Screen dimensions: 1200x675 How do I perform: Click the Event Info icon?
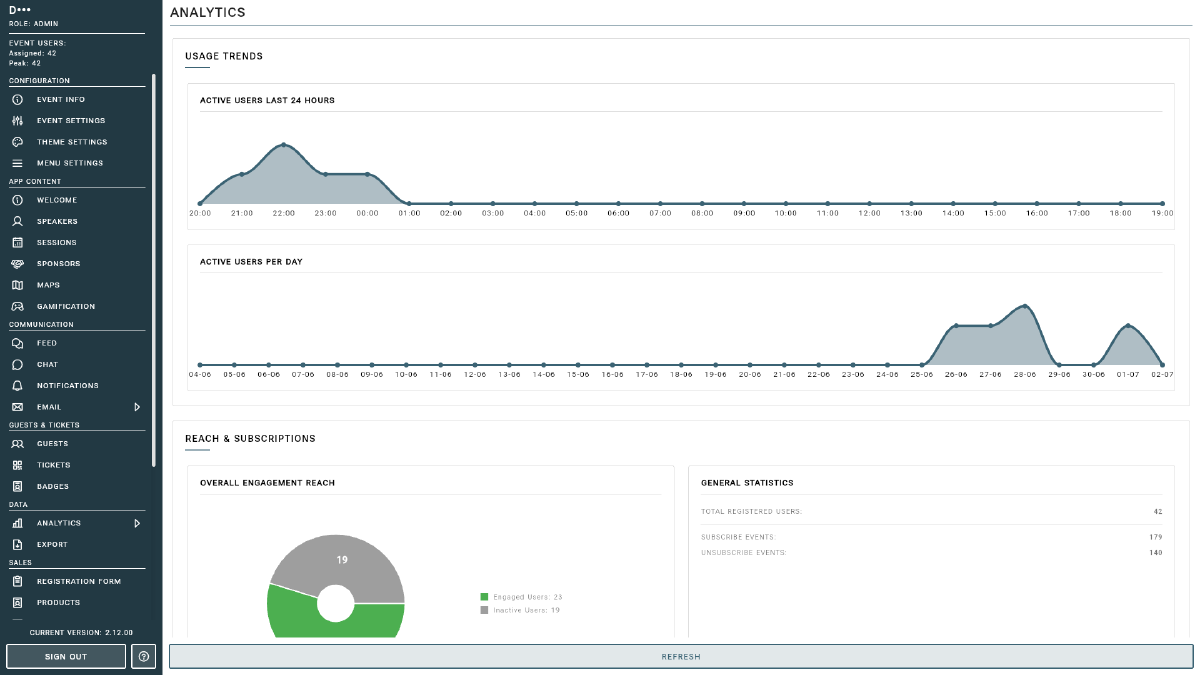tap(17, 100)
